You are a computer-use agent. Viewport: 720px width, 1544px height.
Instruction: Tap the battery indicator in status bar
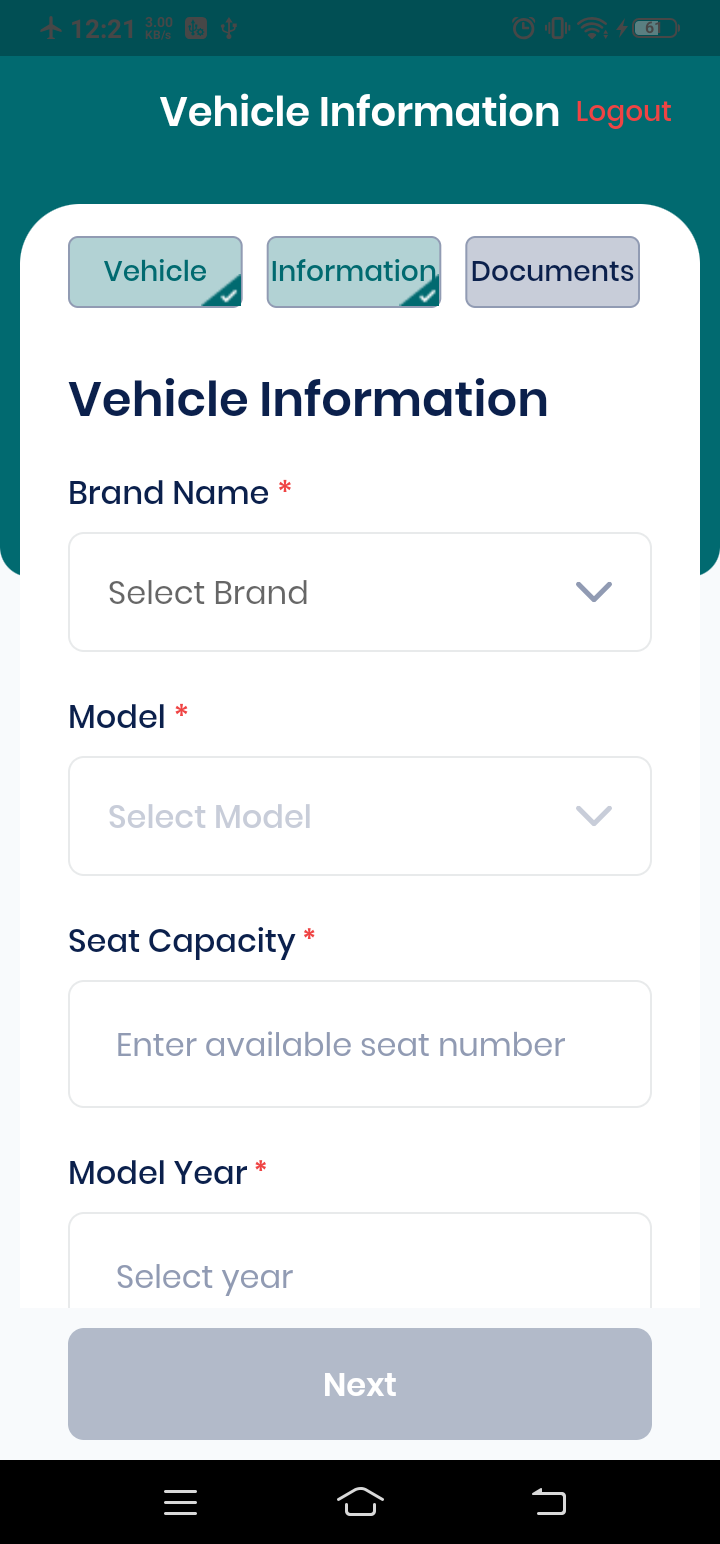[656, 28]
